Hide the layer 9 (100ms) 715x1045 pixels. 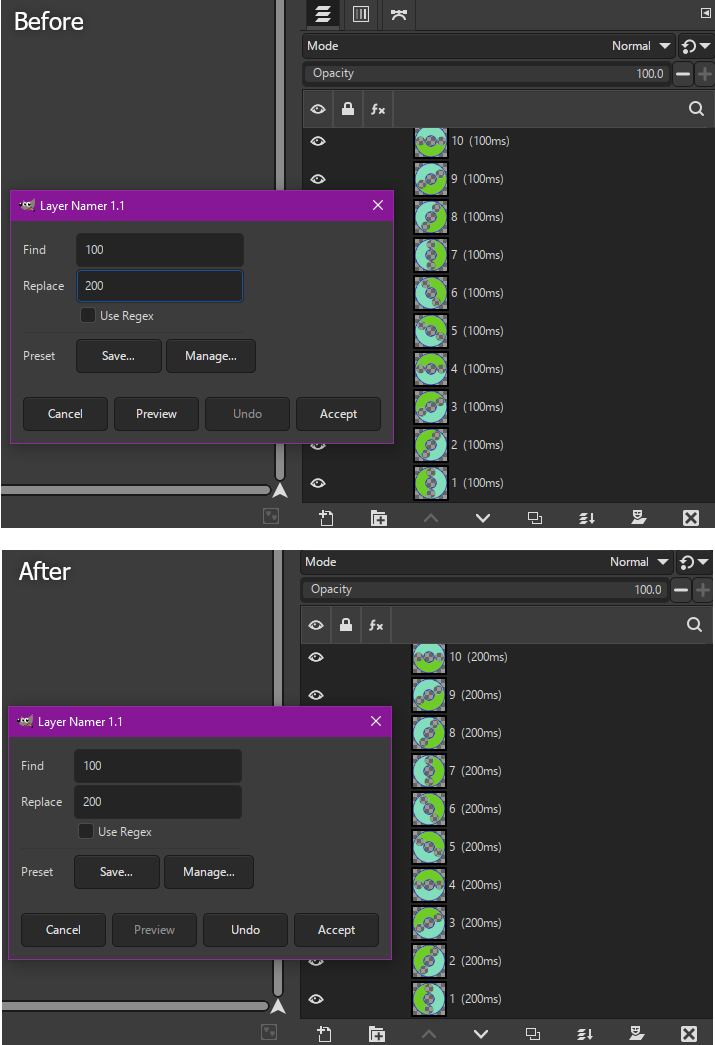tap(318, 179)
